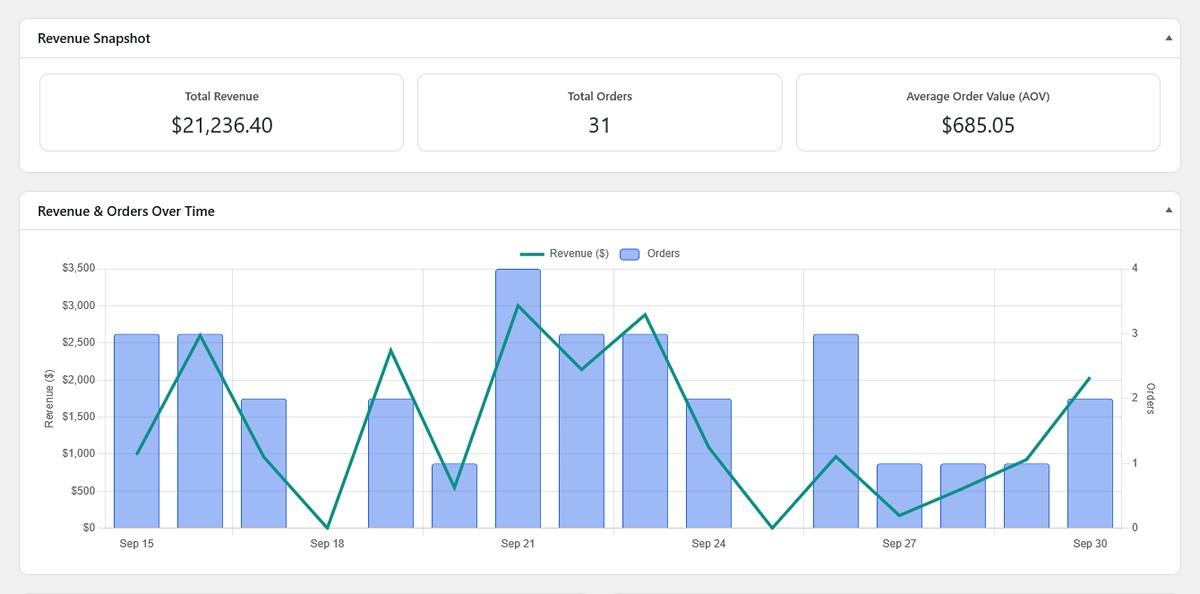This screenshot has height=594, width=1200.
Task: Click the teal Revenue legend line swatch
Action: (532, 254)
